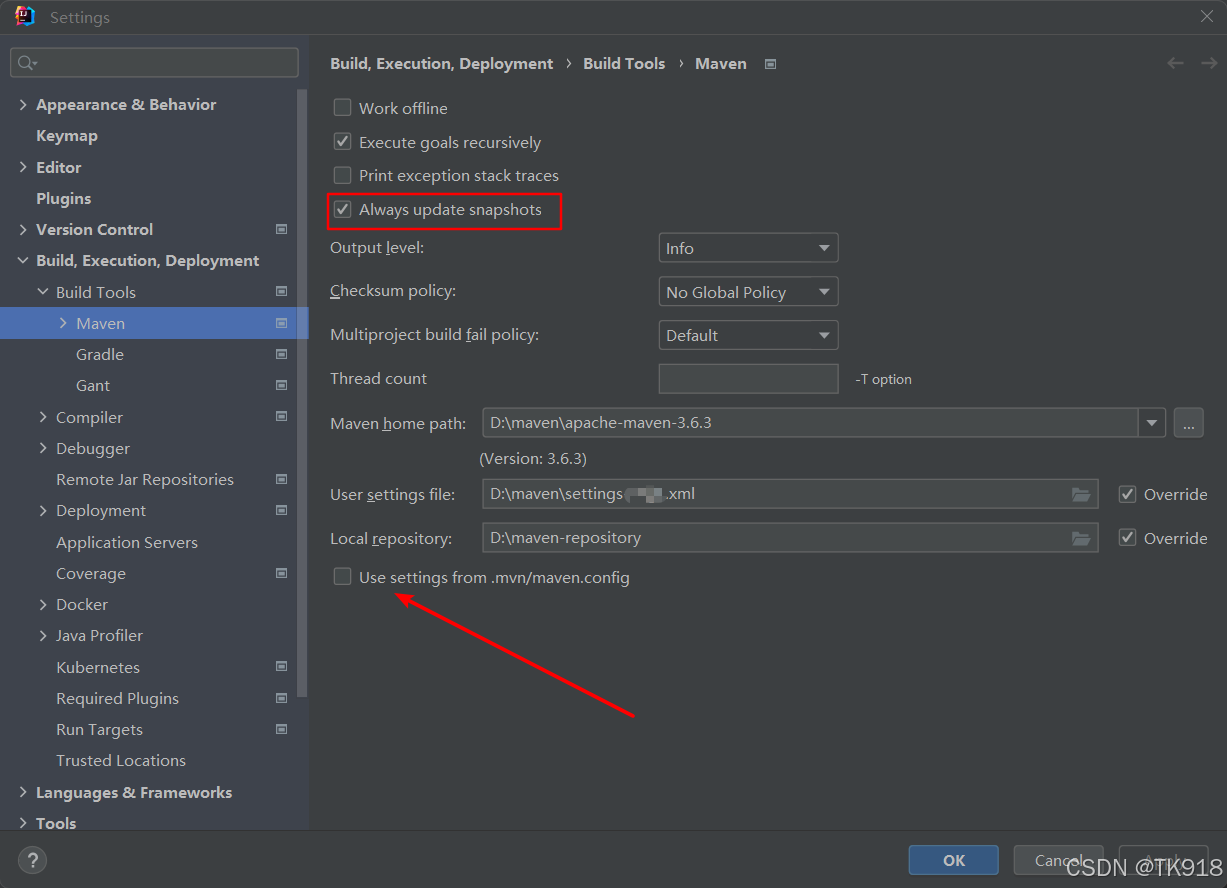Expand the Docker node
Viewport: 1227px width, 888px height.
point(43,604)
